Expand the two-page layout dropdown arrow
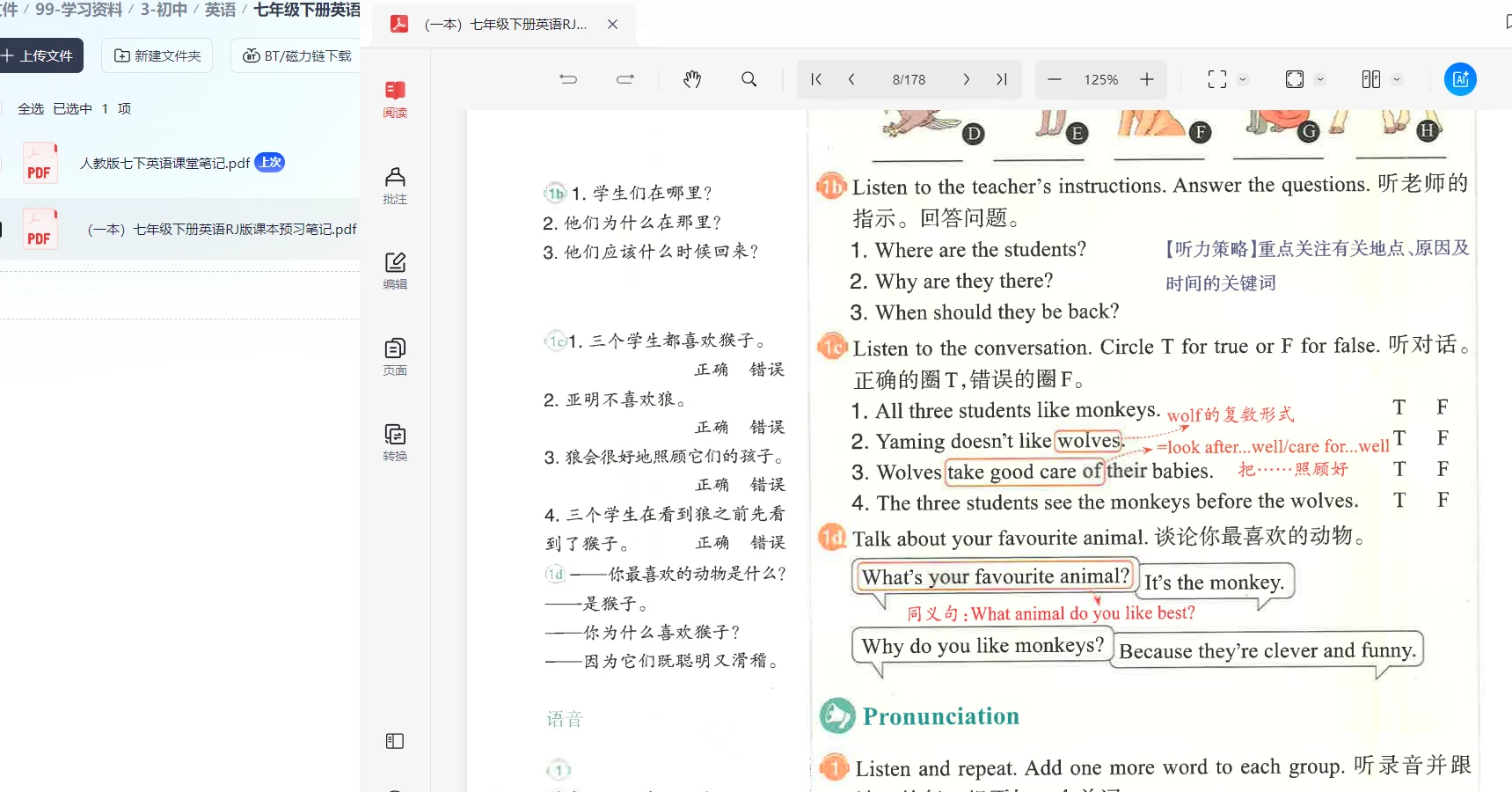This screenshot has height=792, width=1512. (x=1396, y=79)
